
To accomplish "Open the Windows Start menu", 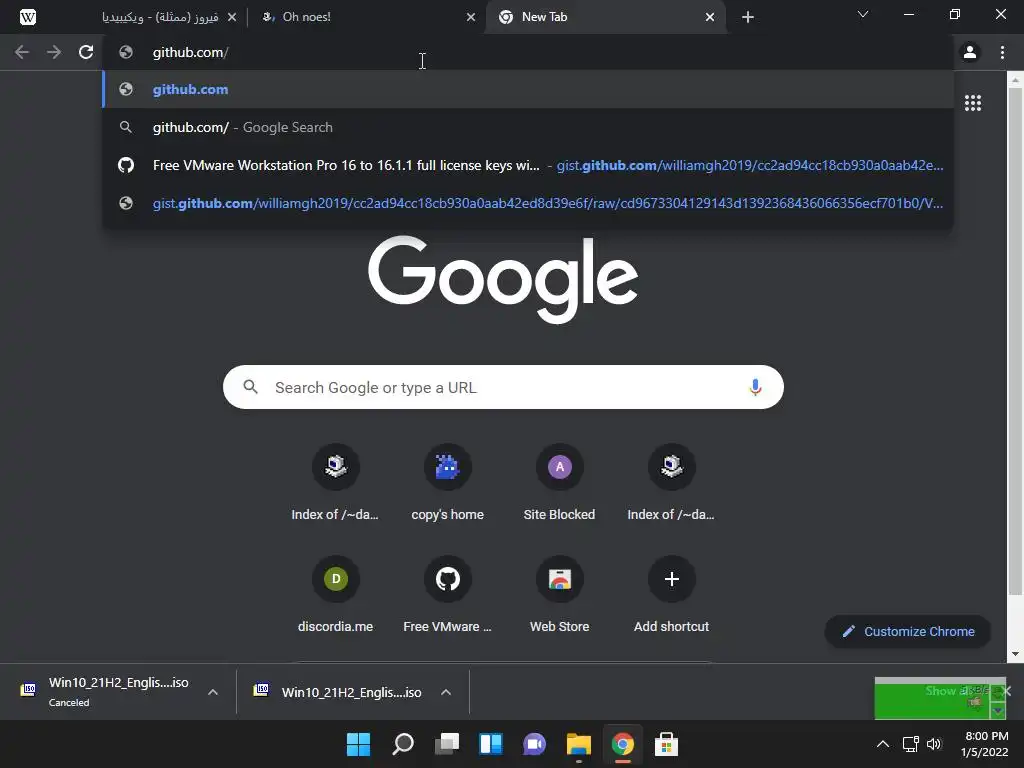I will tap(358, 744).
